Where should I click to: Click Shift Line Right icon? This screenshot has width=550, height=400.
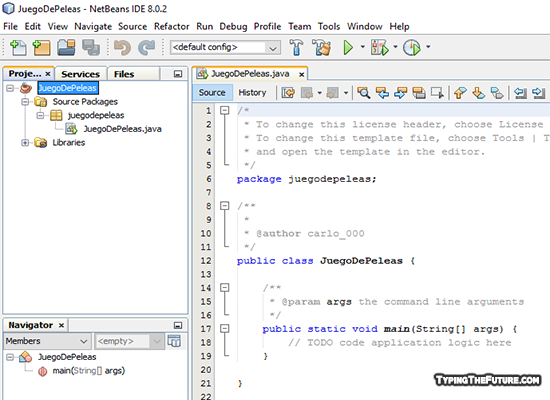[538, 93]
